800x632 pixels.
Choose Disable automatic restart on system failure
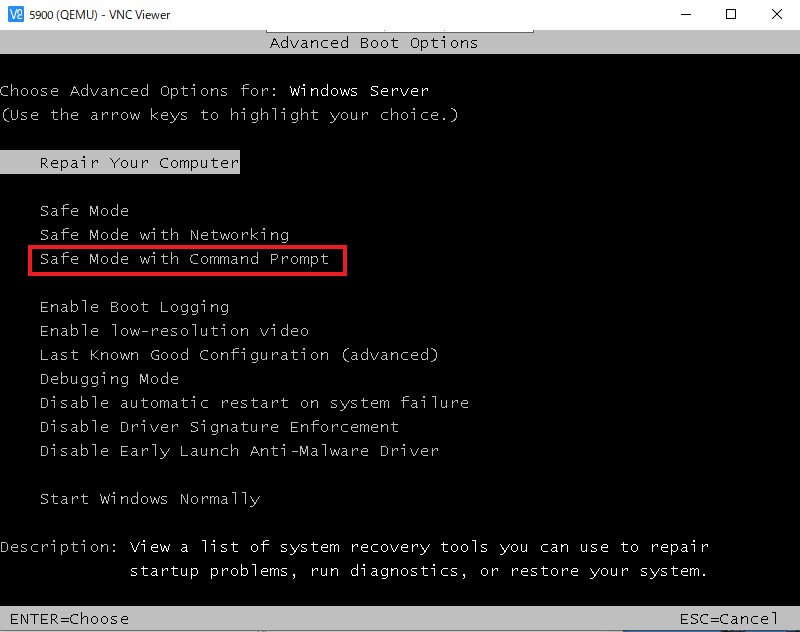point(254,402)
